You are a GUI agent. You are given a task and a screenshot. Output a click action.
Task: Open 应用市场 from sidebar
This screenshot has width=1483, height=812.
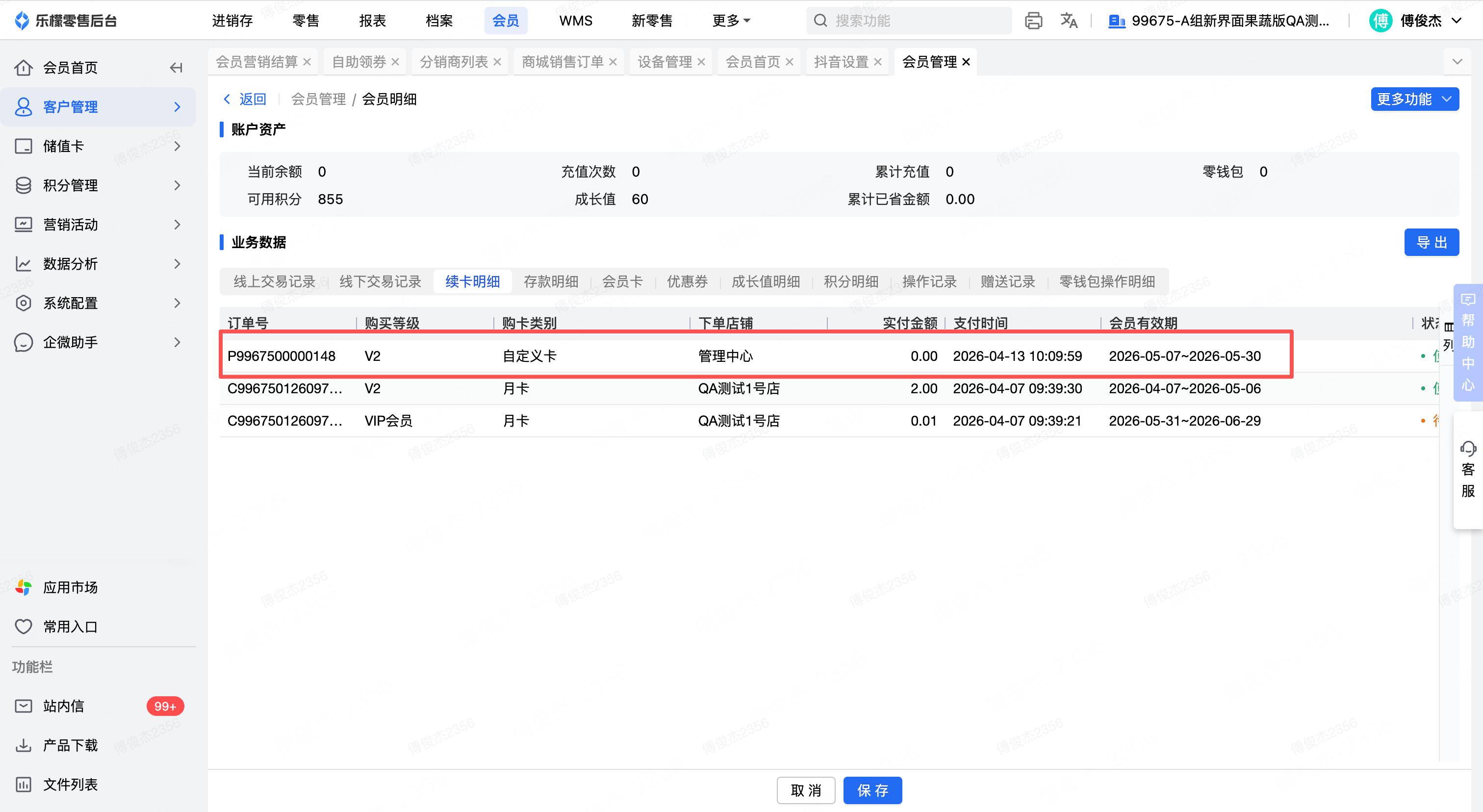[70, 587]
